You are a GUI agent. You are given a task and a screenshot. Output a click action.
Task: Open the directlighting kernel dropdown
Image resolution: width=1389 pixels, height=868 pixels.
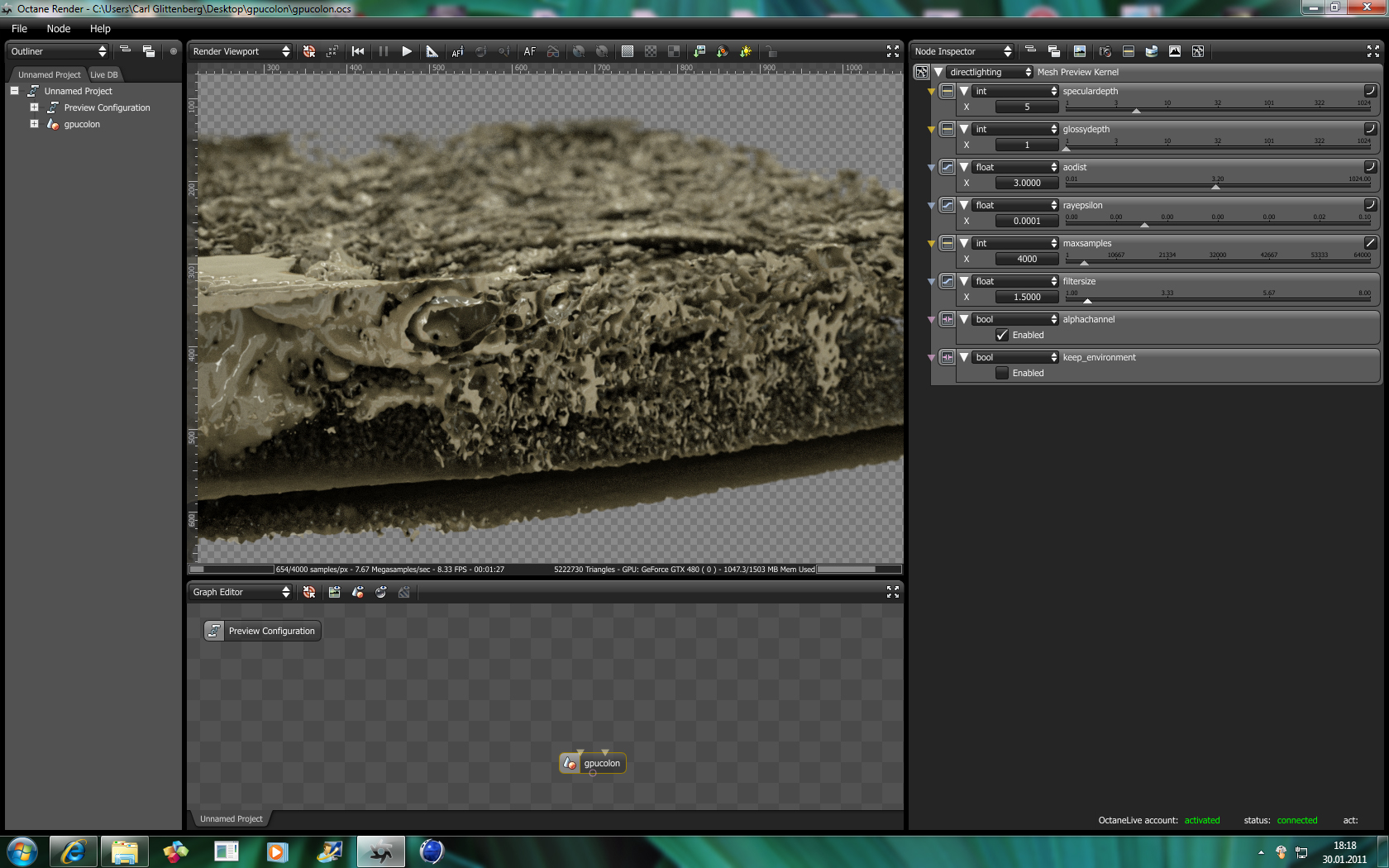(990, 72)
